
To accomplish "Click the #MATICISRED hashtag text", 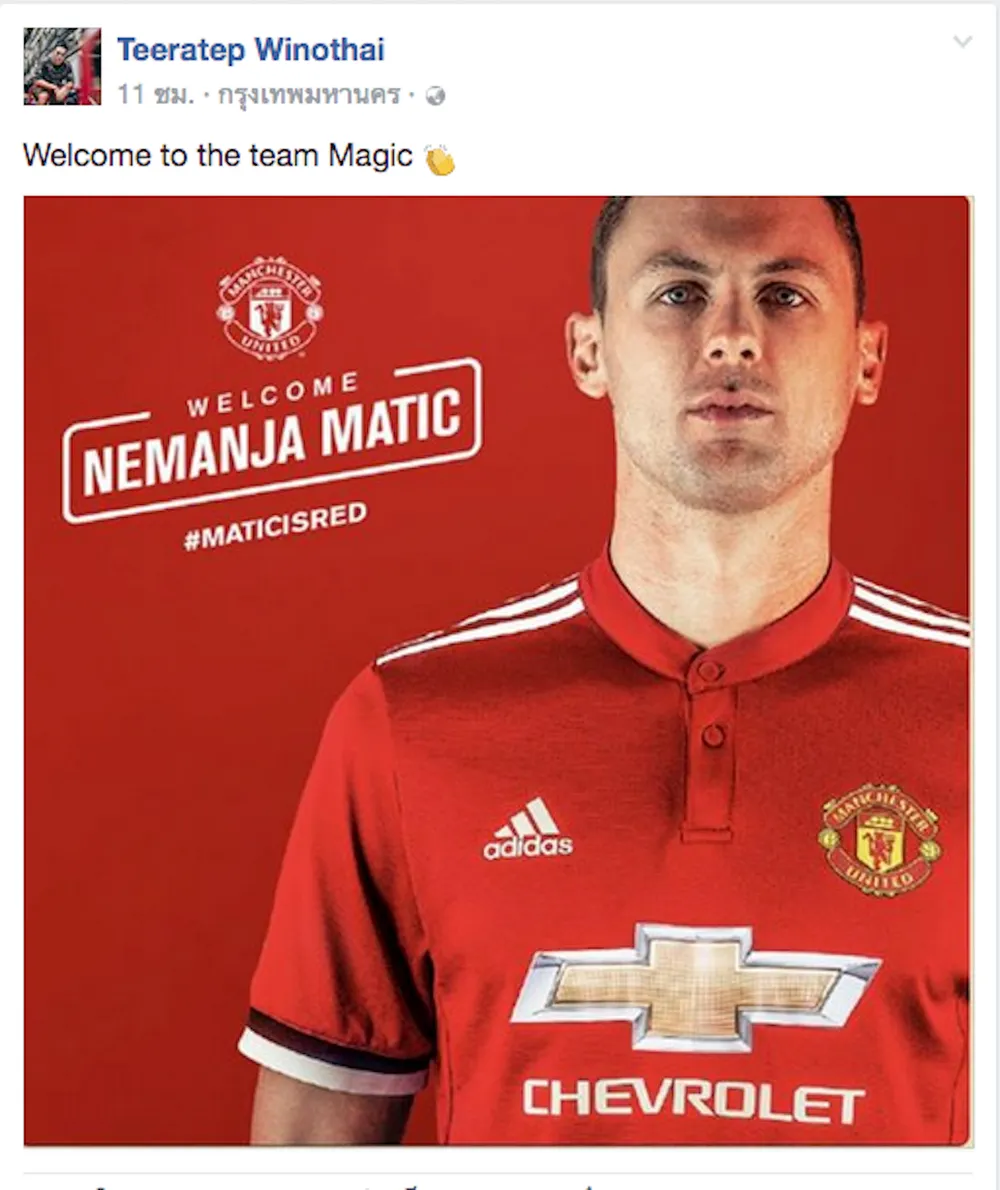I will coord(275,526).
